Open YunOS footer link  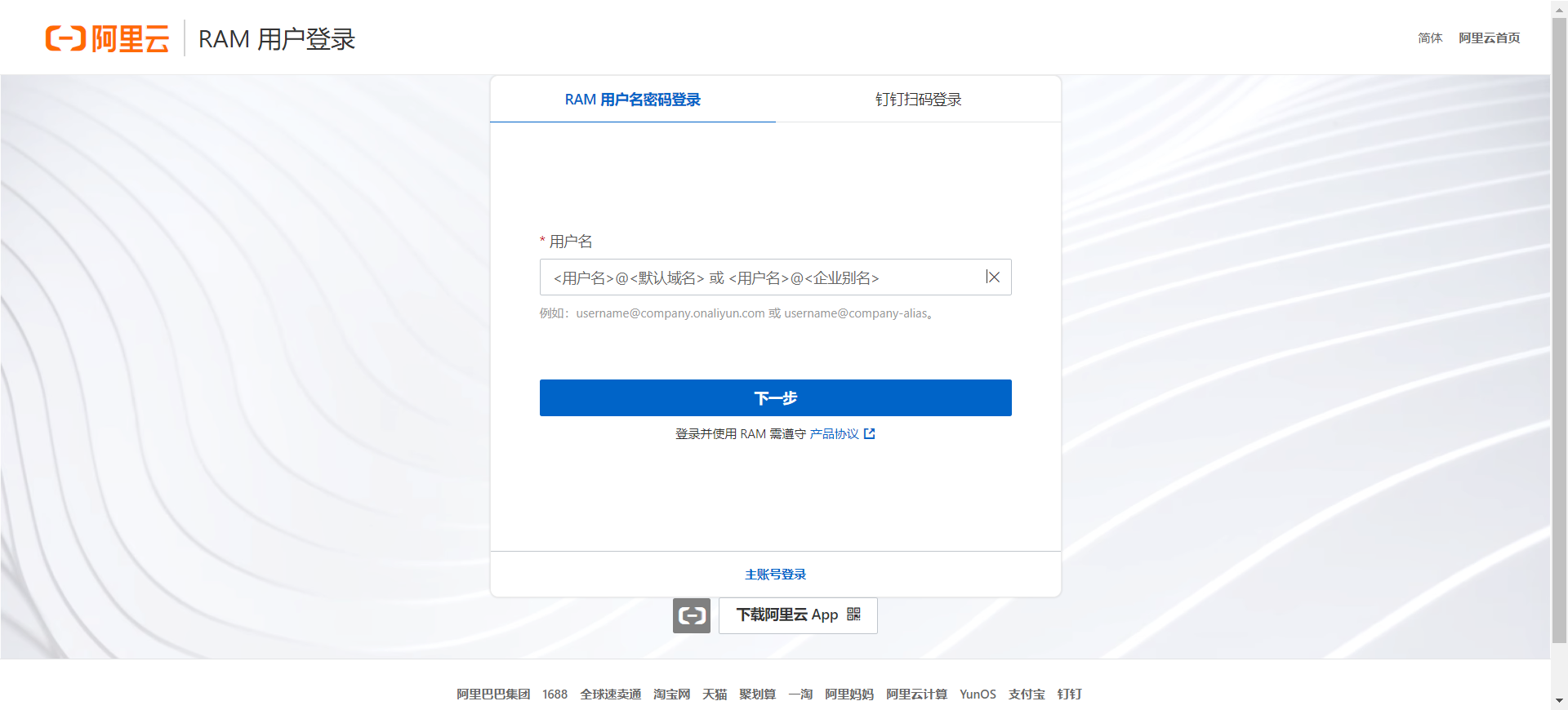tap(978, 694)
